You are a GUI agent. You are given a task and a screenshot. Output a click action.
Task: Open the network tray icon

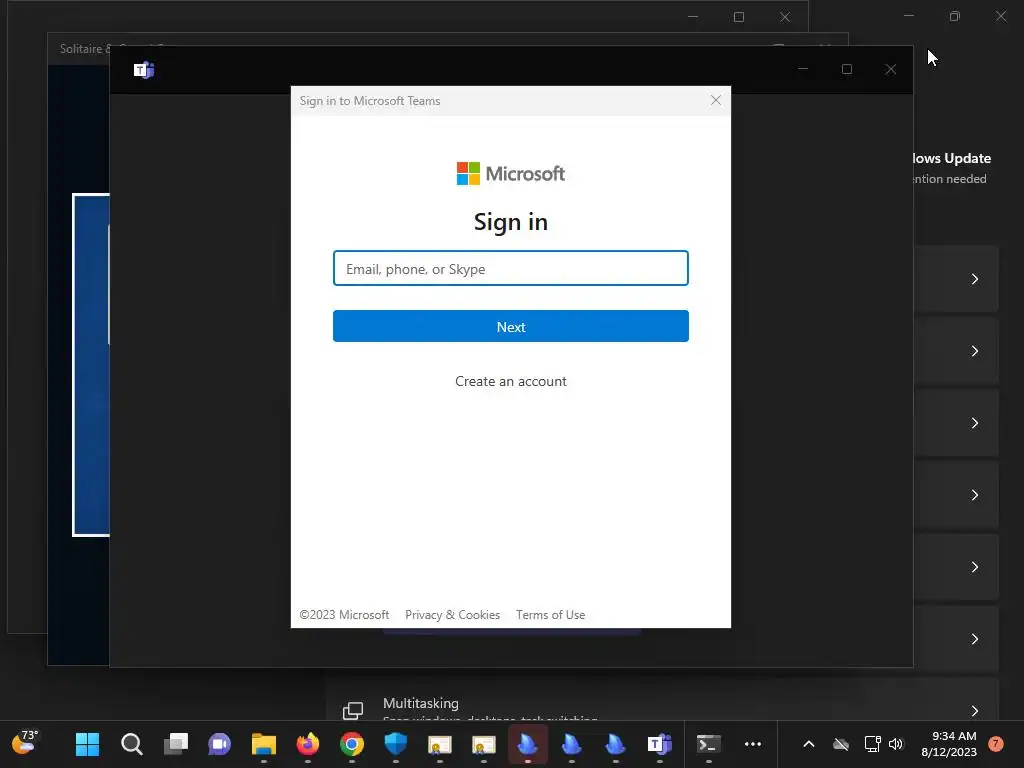pos(872,744)
